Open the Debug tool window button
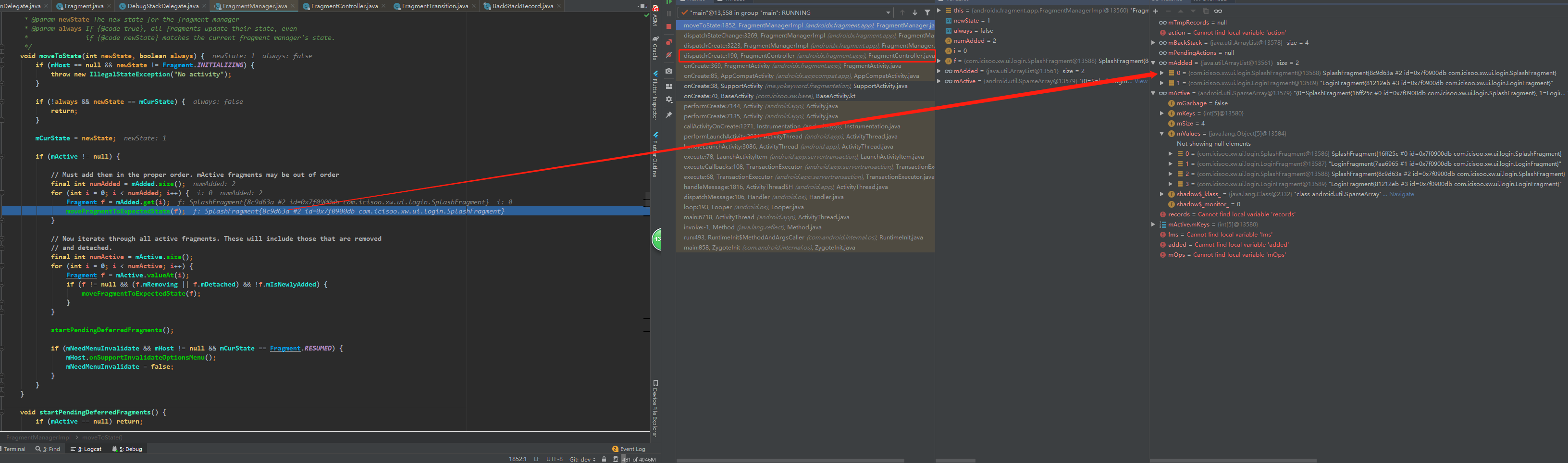 [127, 449]
